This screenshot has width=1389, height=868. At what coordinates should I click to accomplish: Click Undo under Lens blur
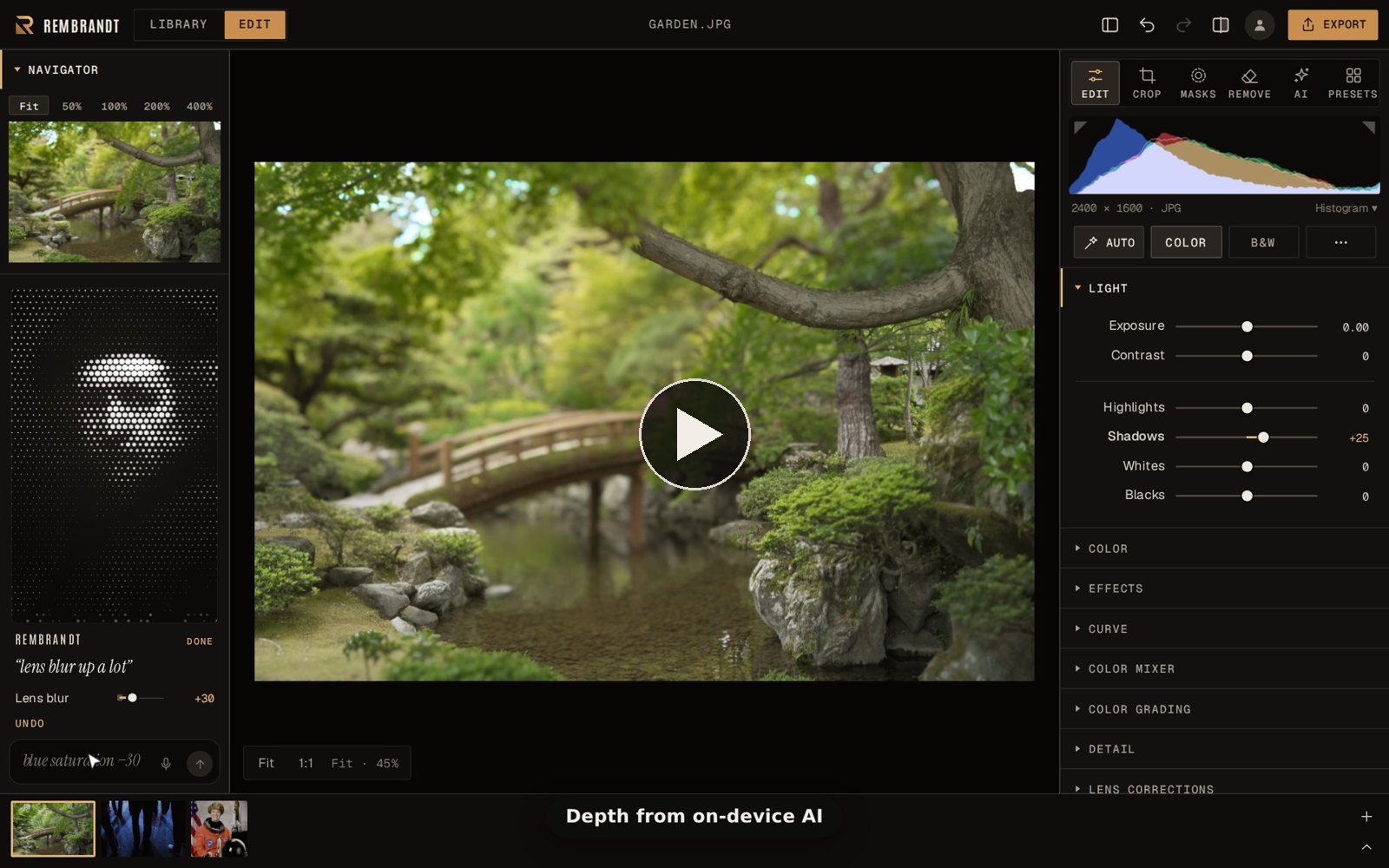[30, 723]
